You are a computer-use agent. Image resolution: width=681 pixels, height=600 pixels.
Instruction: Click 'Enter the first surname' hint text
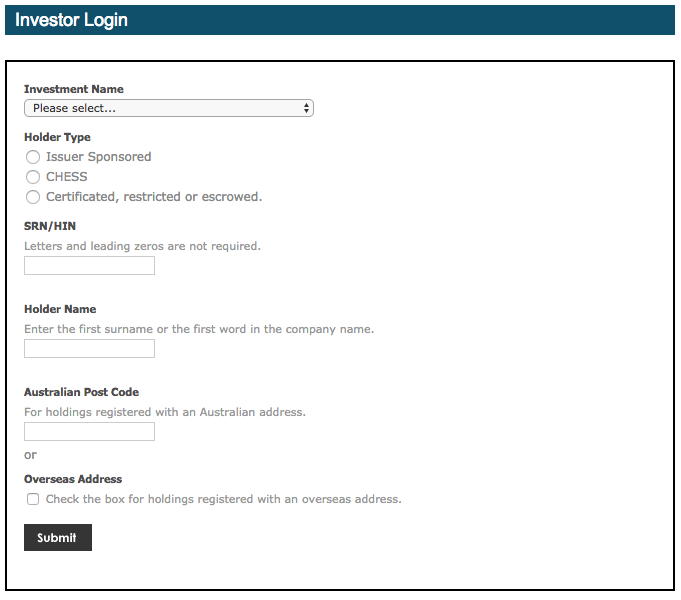click(x=199, y=329)
